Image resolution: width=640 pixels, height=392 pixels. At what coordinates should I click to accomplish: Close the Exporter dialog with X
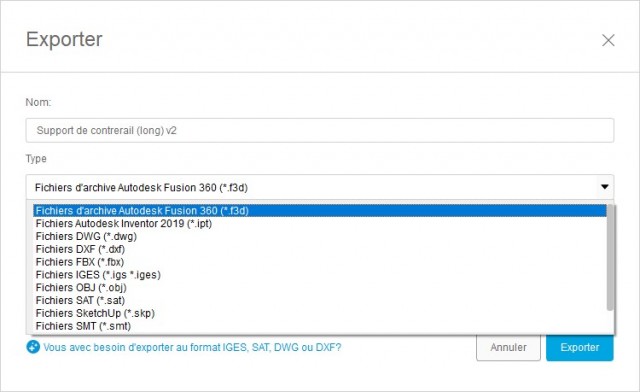coord(608,40)
